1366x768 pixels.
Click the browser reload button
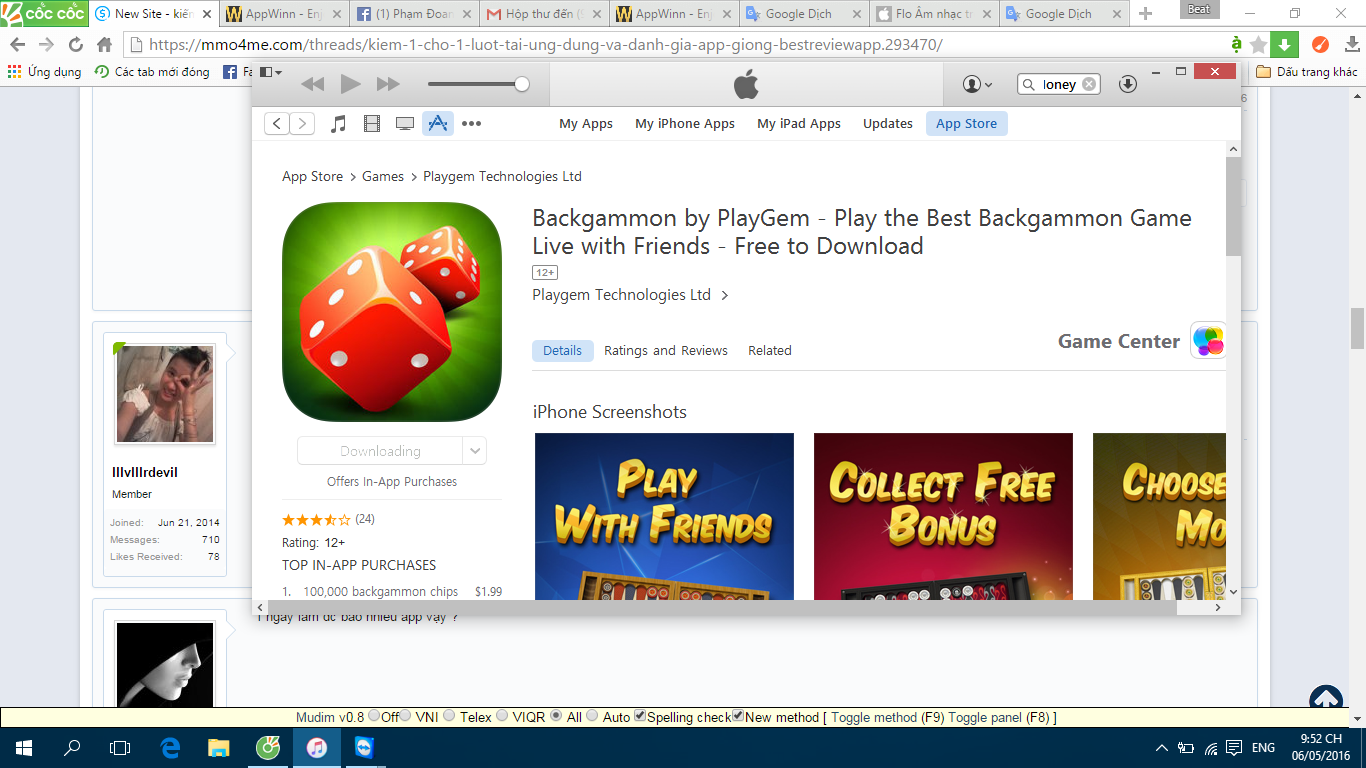click(75, 45)
